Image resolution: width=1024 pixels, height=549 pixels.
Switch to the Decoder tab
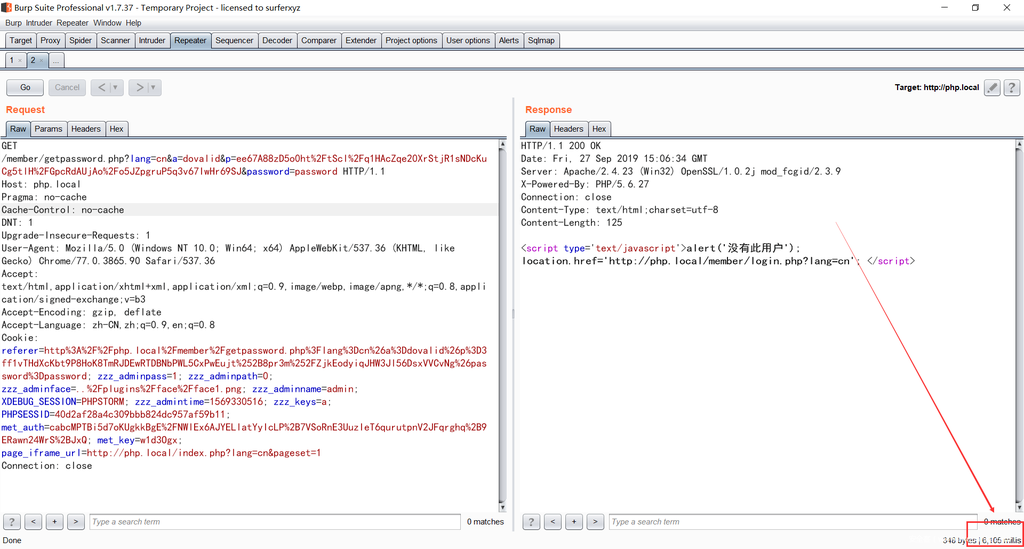tap(277, 40)
